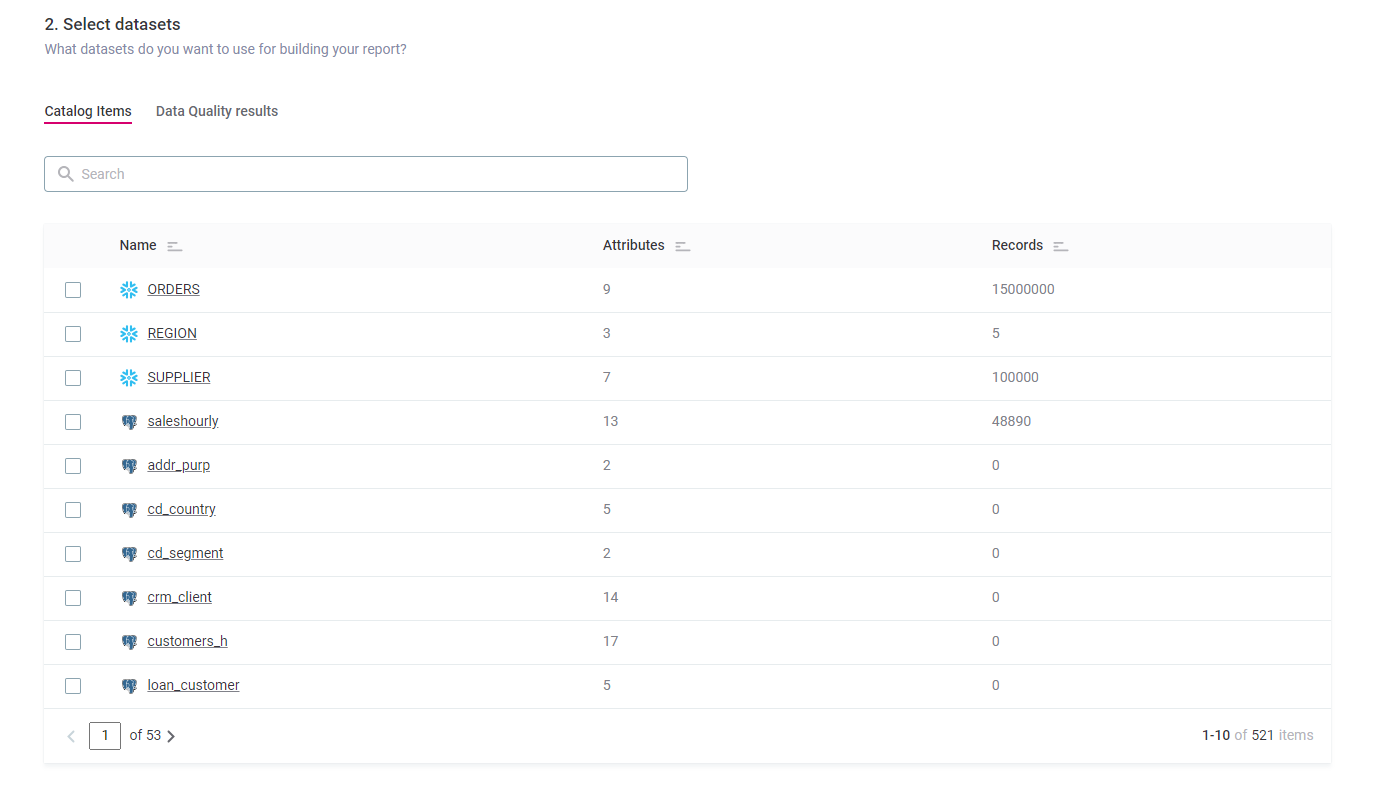Click the PostgreSQL elephant icon beside saleshourly

(129, 421)
